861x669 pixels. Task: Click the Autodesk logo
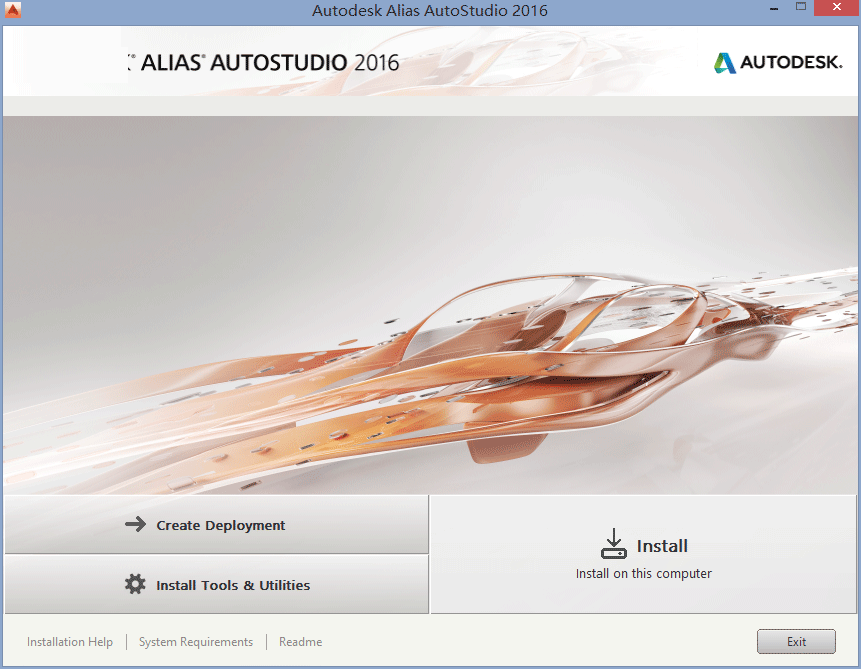tap(778, 63)
